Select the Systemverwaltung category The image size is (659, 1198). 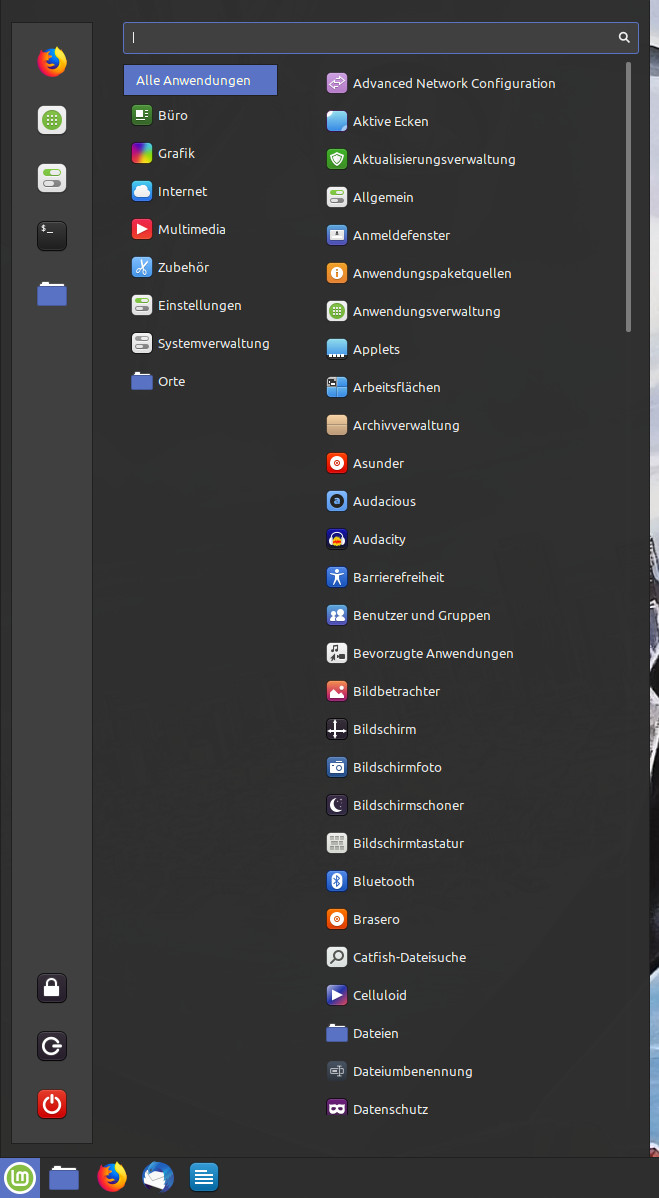click(200, 343)
